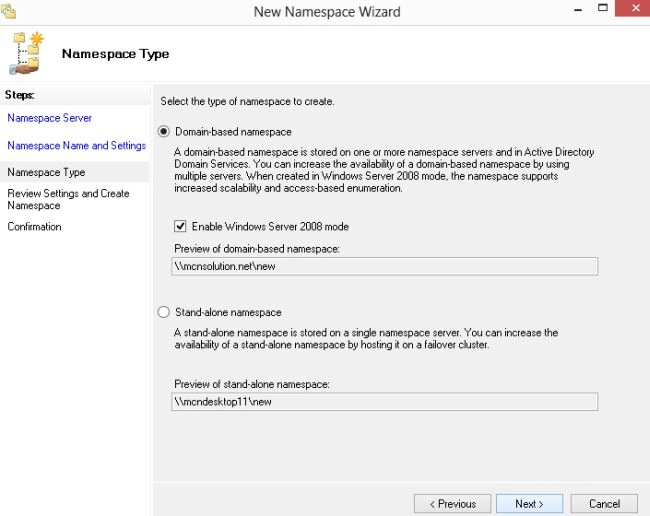Click stand-alone namespace preview field
Image resolution: width=650 pixels, height=516 pixels.
[385, 402]
